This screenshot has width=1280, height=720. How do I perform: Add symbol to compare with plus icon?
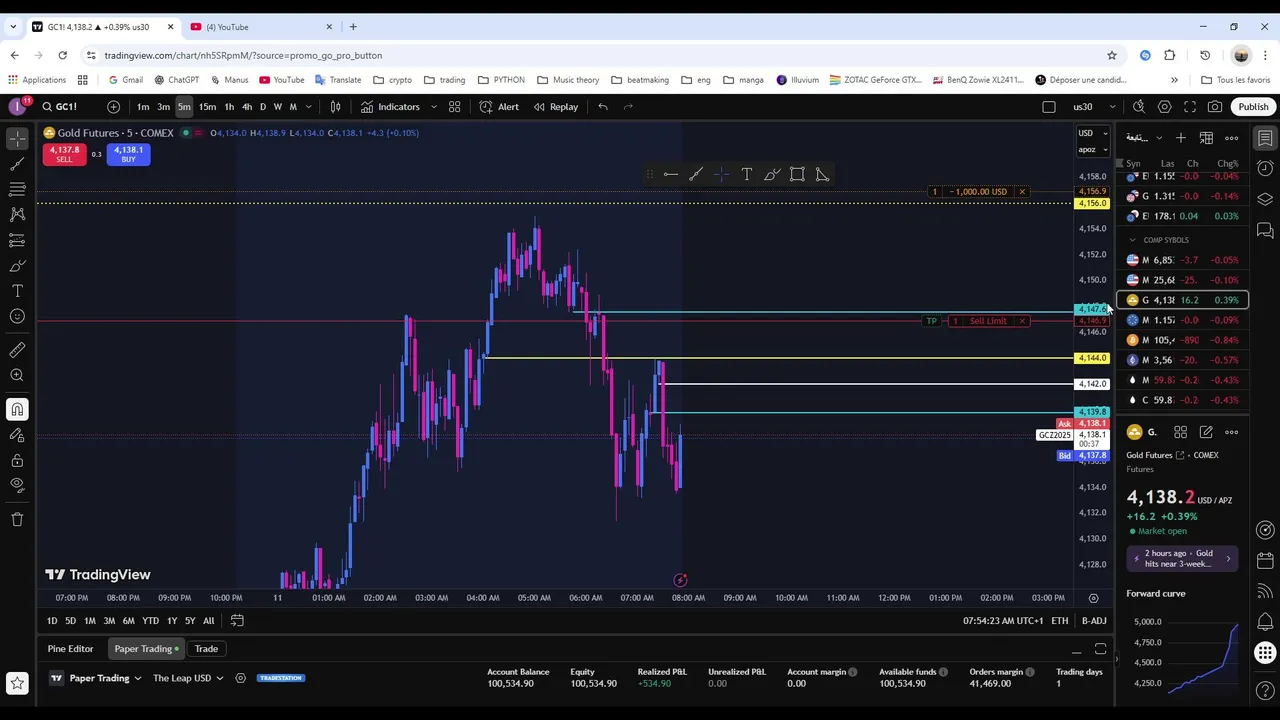click(x=113, y=107)
